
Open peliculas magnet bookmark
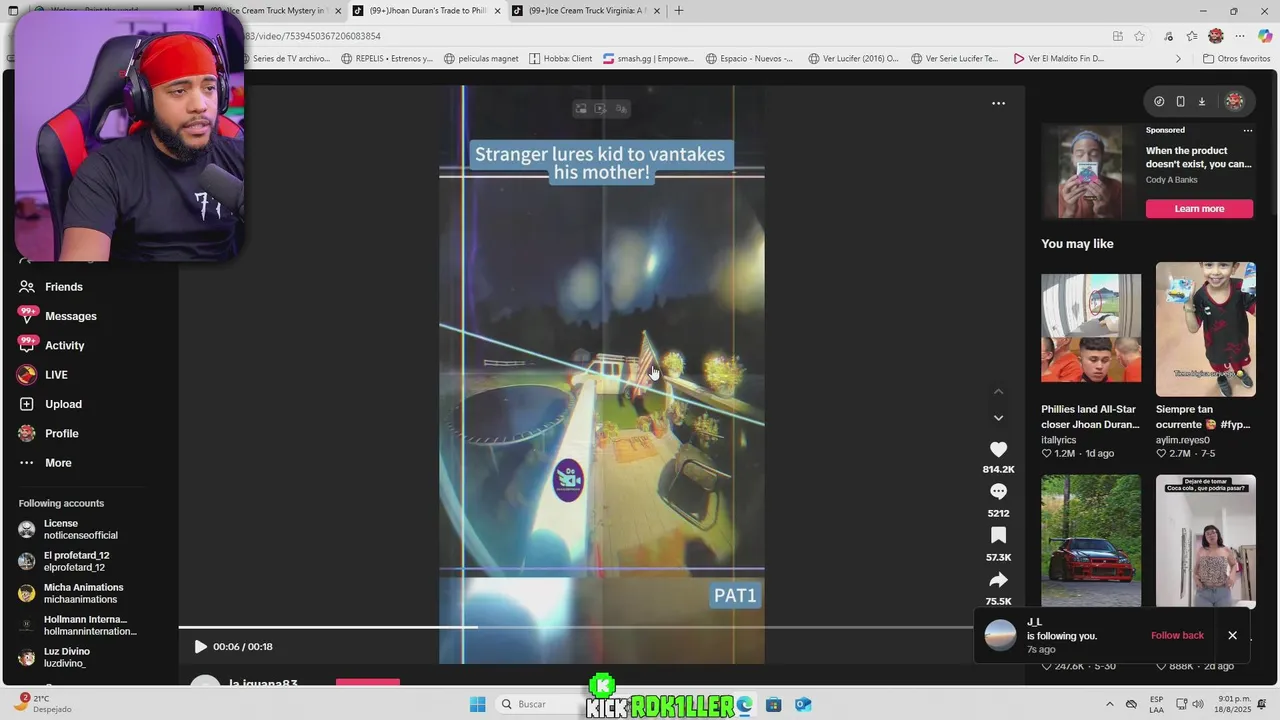481,59
